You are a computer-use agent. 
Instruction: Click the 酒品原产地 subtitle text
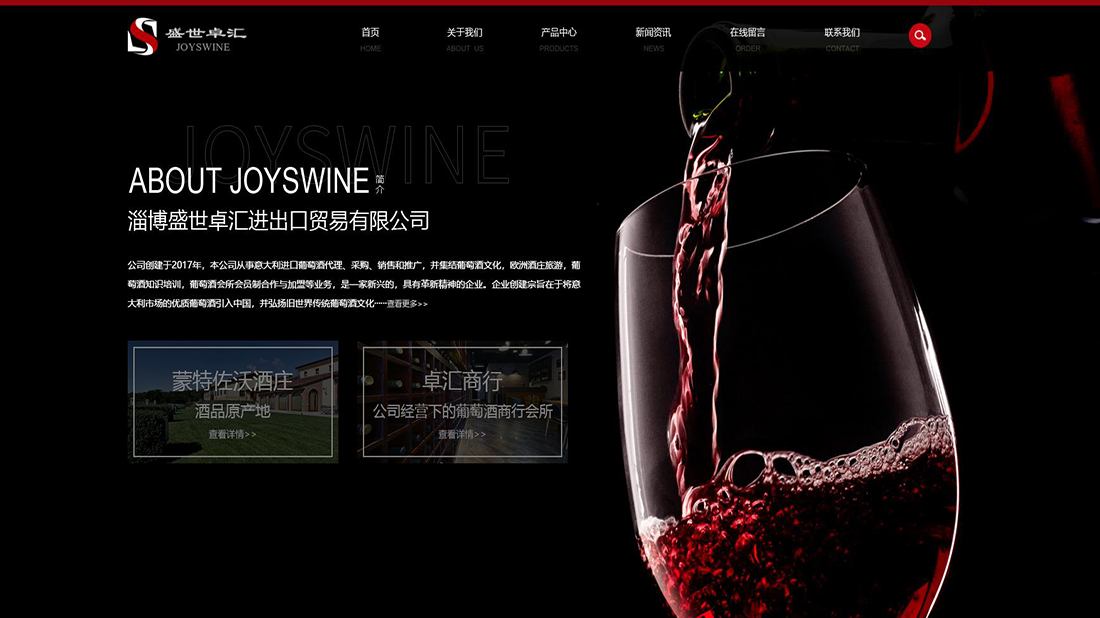(x=232, y=411)
